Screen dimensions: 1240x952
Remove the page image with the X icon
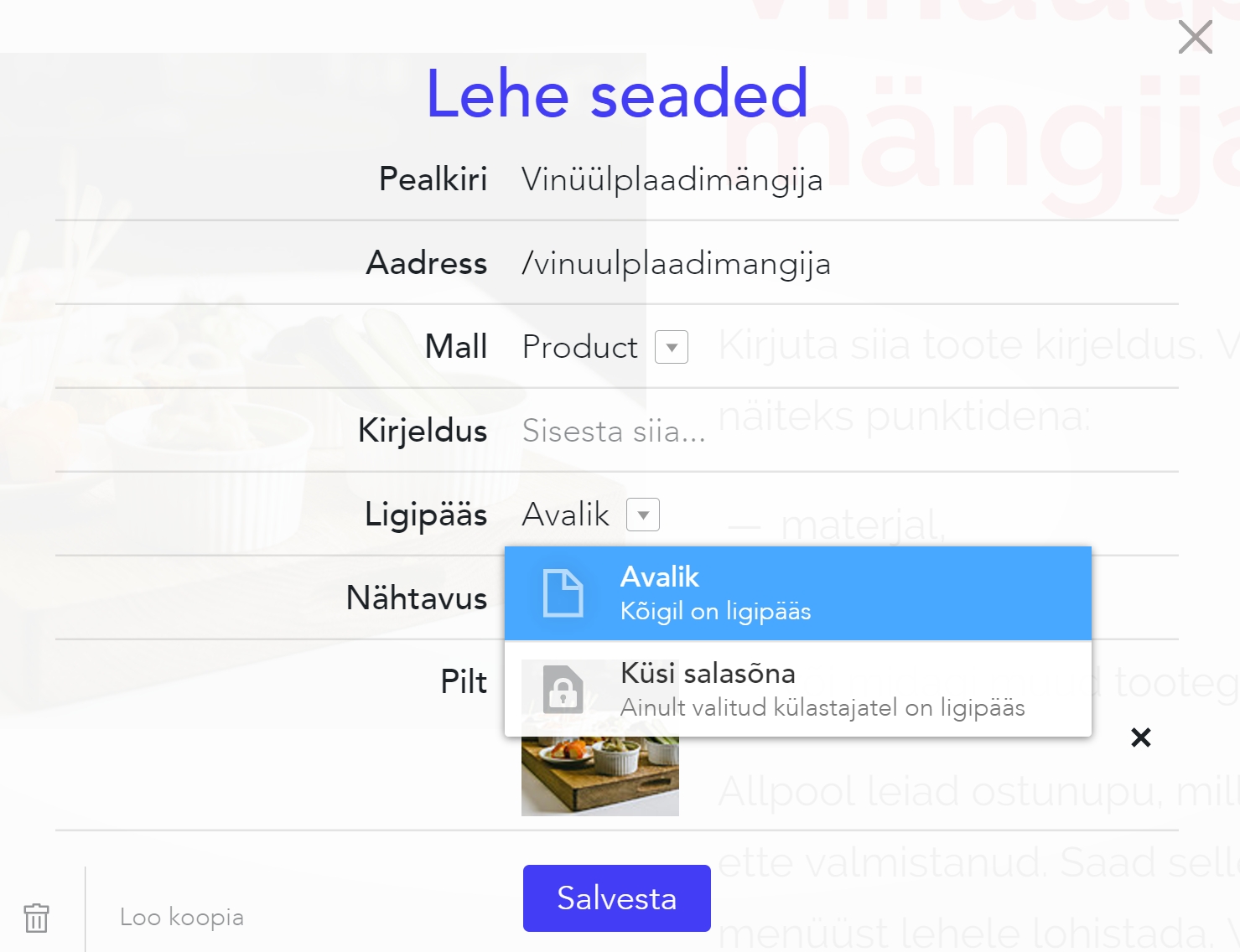(x=1140, y=737)
